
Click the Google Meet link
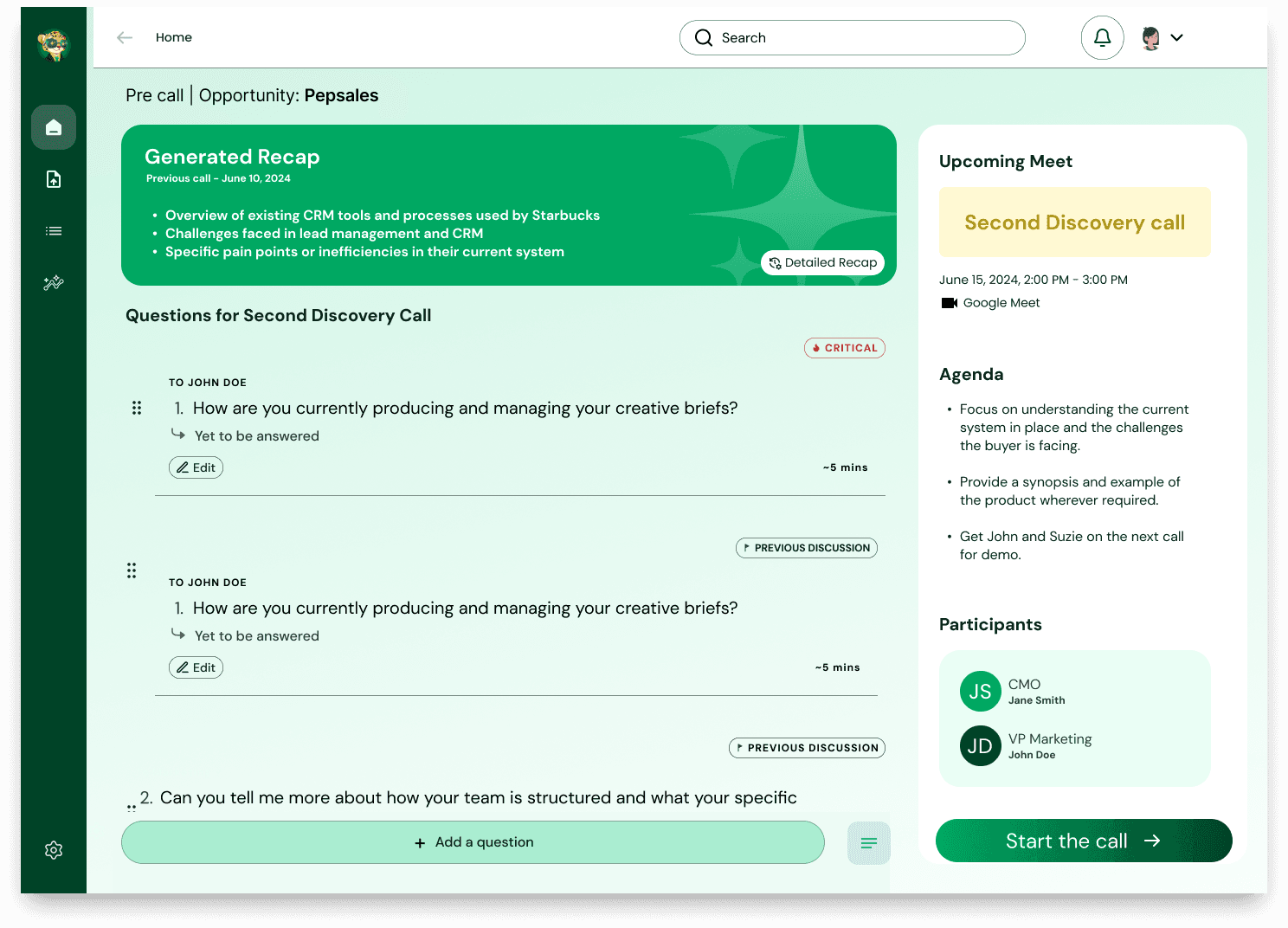point(1001,303)
